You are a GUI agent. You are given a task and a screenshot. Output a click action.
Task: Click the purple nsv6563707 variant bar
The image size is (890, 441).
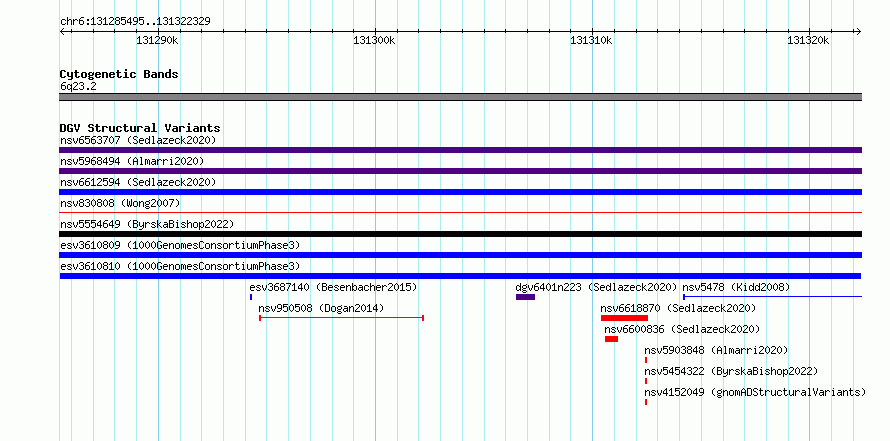(460, 150)
